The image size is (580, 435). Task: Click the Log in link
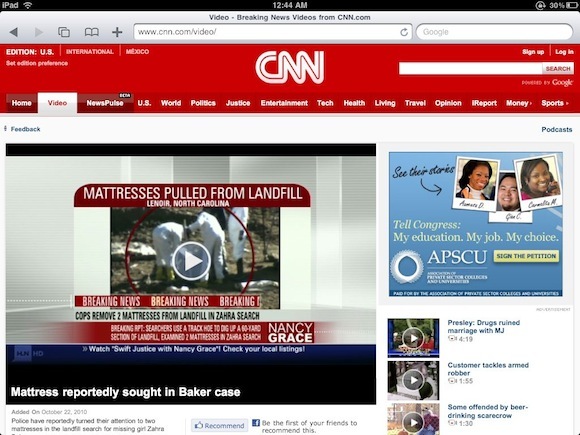click(x=564, y=52)
